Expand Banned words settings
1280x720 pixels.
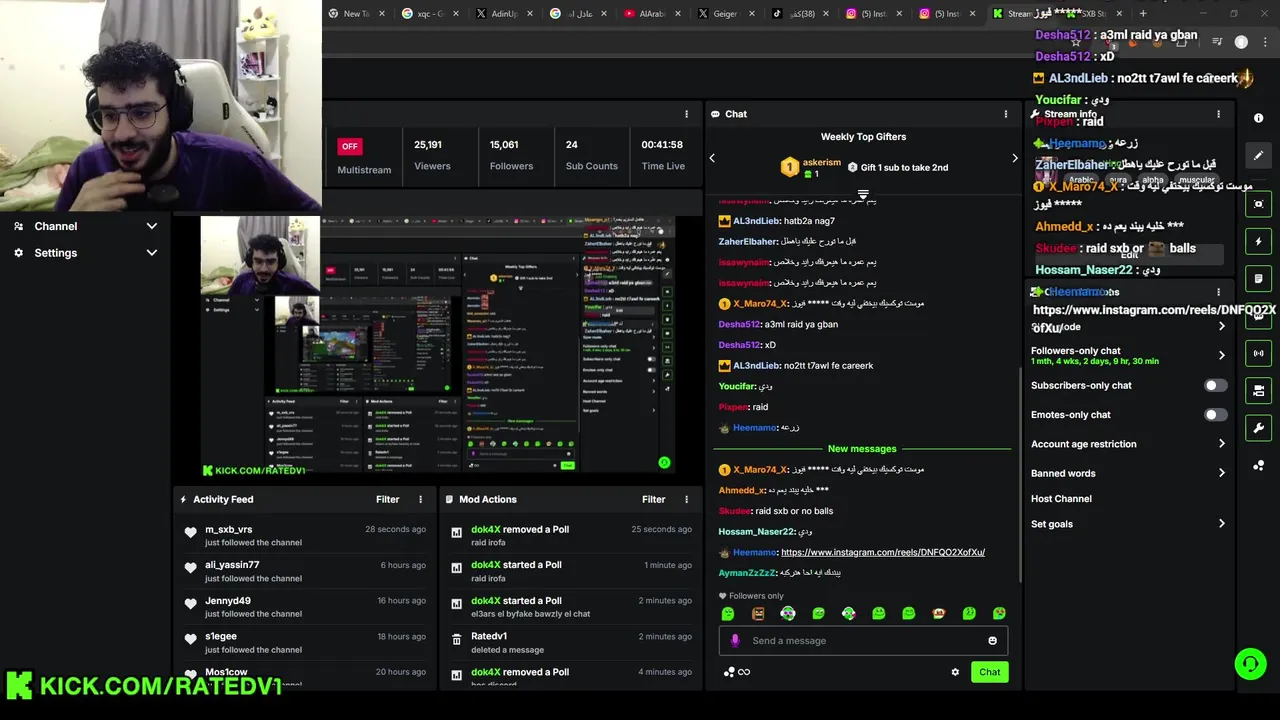(1221, 473)
